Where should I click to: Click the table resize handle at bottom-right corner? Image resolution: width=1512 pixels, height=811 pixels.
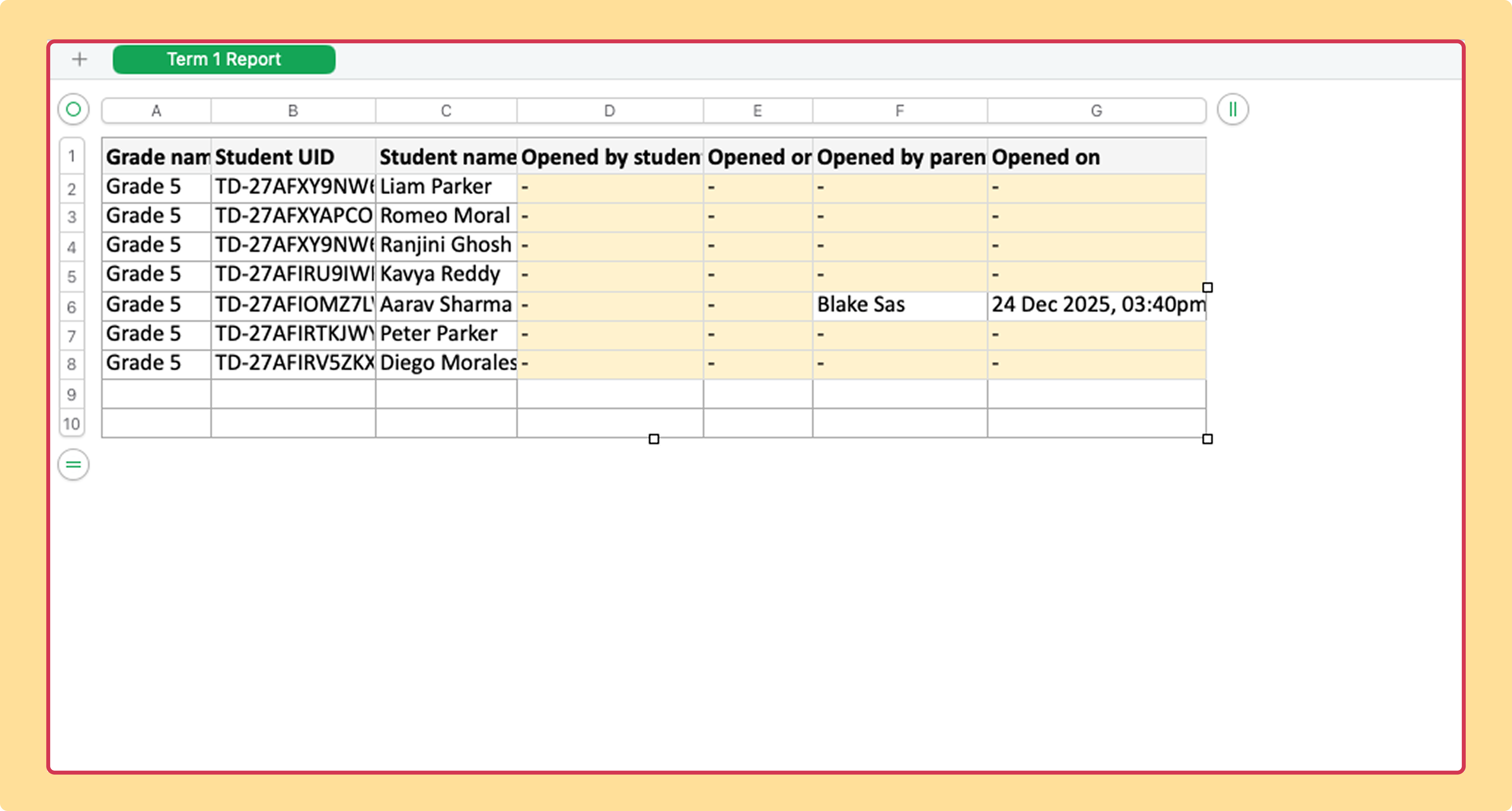click(x=1207, y=439)
